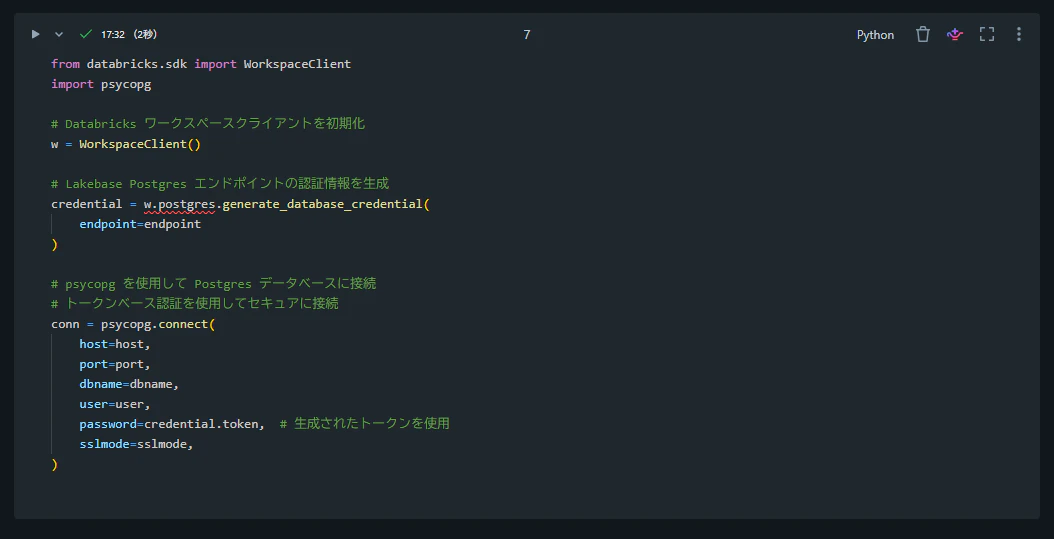This screenshot has width=1054, height=539.
Task: Open the cell kebab options menu
Action: 1019,34
